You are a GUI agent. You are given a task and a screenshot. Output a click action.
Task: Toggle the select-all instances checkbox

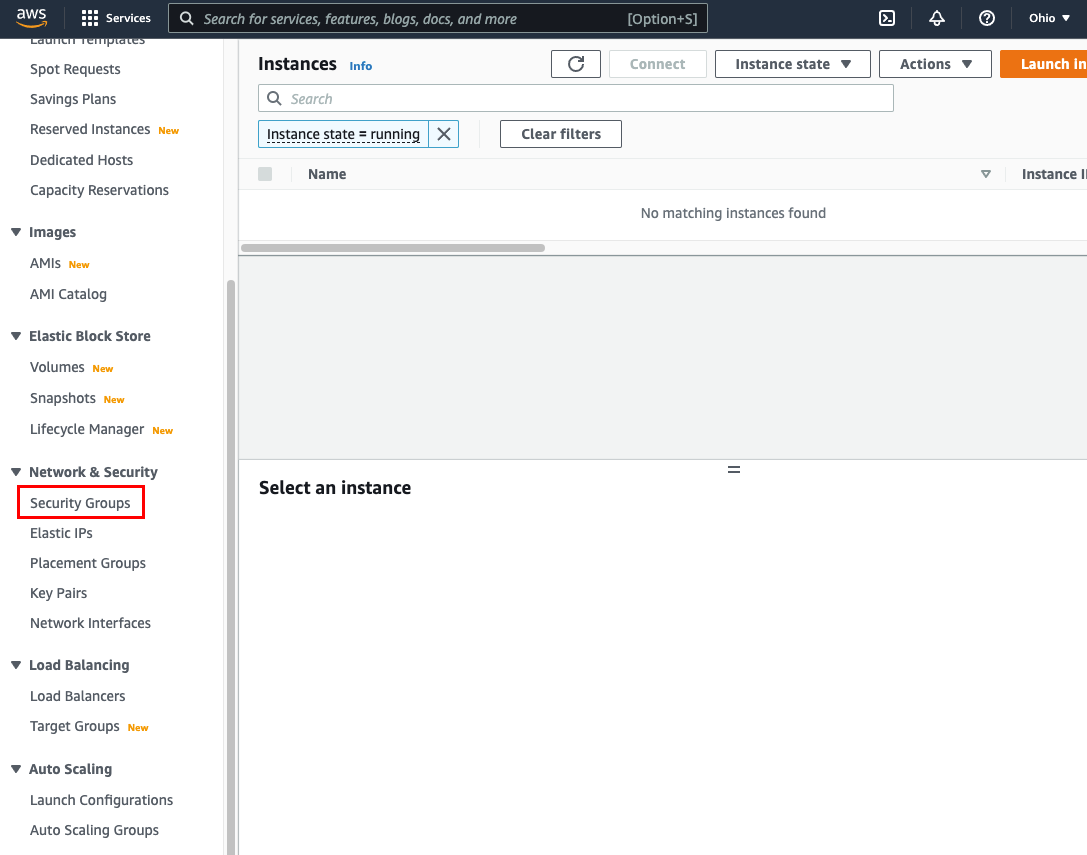point(265,174)
